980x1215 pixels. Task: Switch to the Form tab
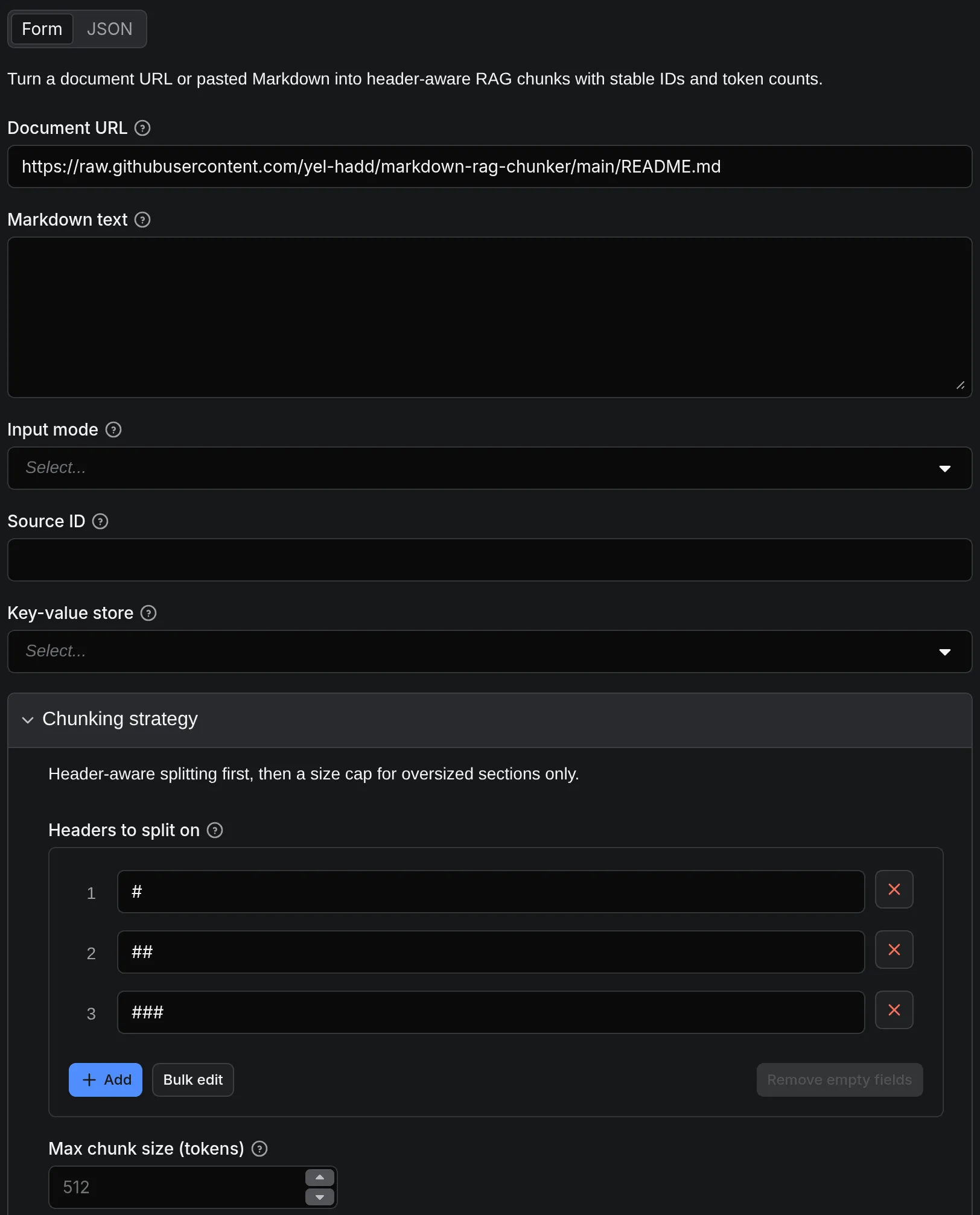[42, 29]
